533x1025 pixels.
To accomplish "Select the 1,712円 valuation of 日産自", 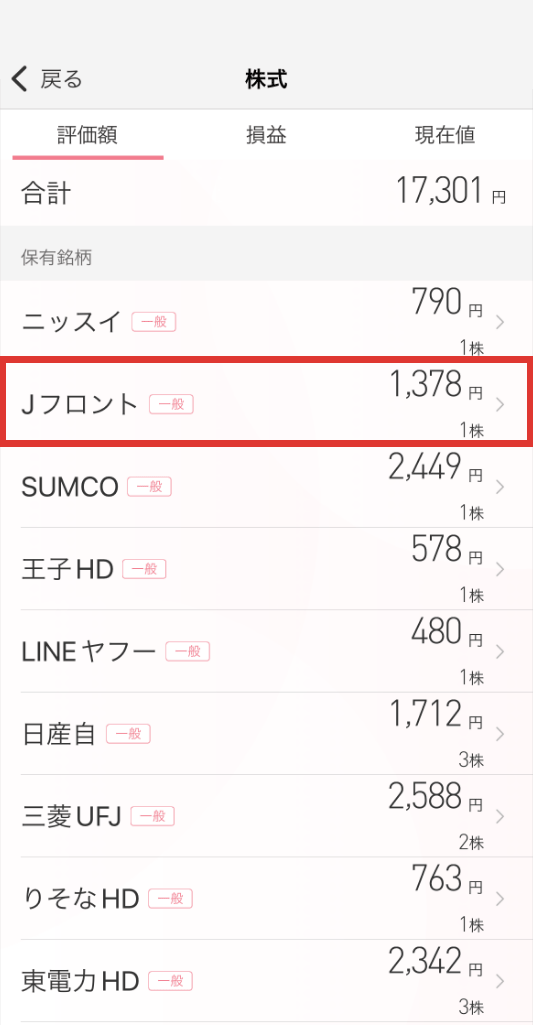I will [x=436, y=716].
